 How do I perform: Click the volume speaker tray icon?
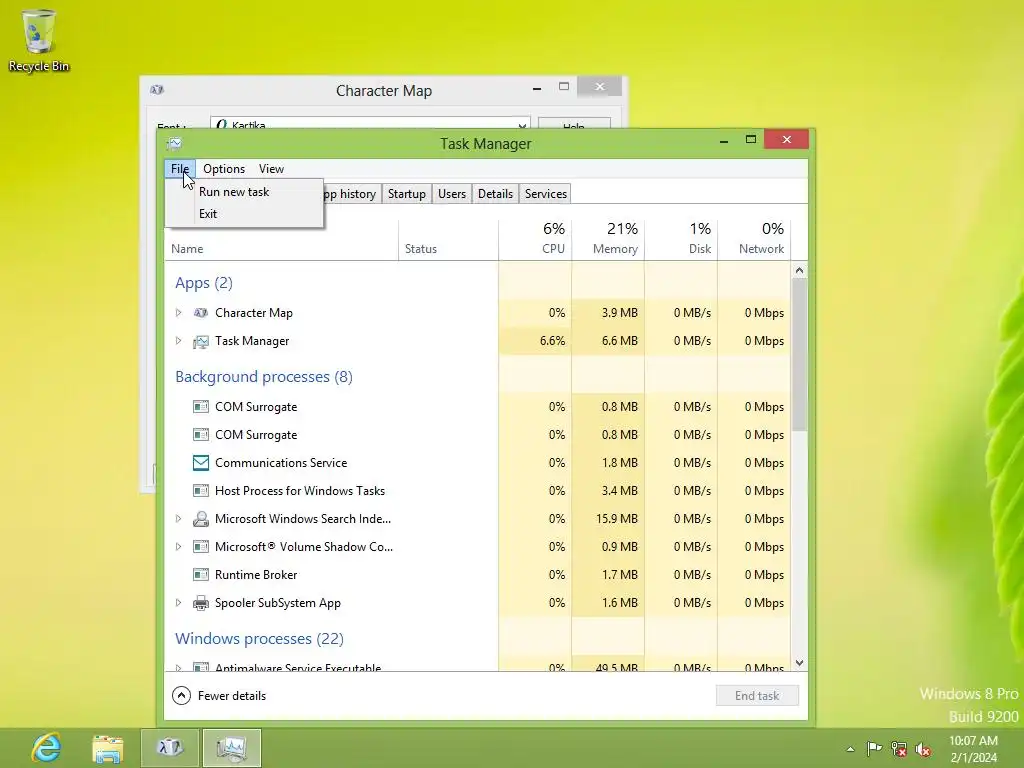pos(923,749)
